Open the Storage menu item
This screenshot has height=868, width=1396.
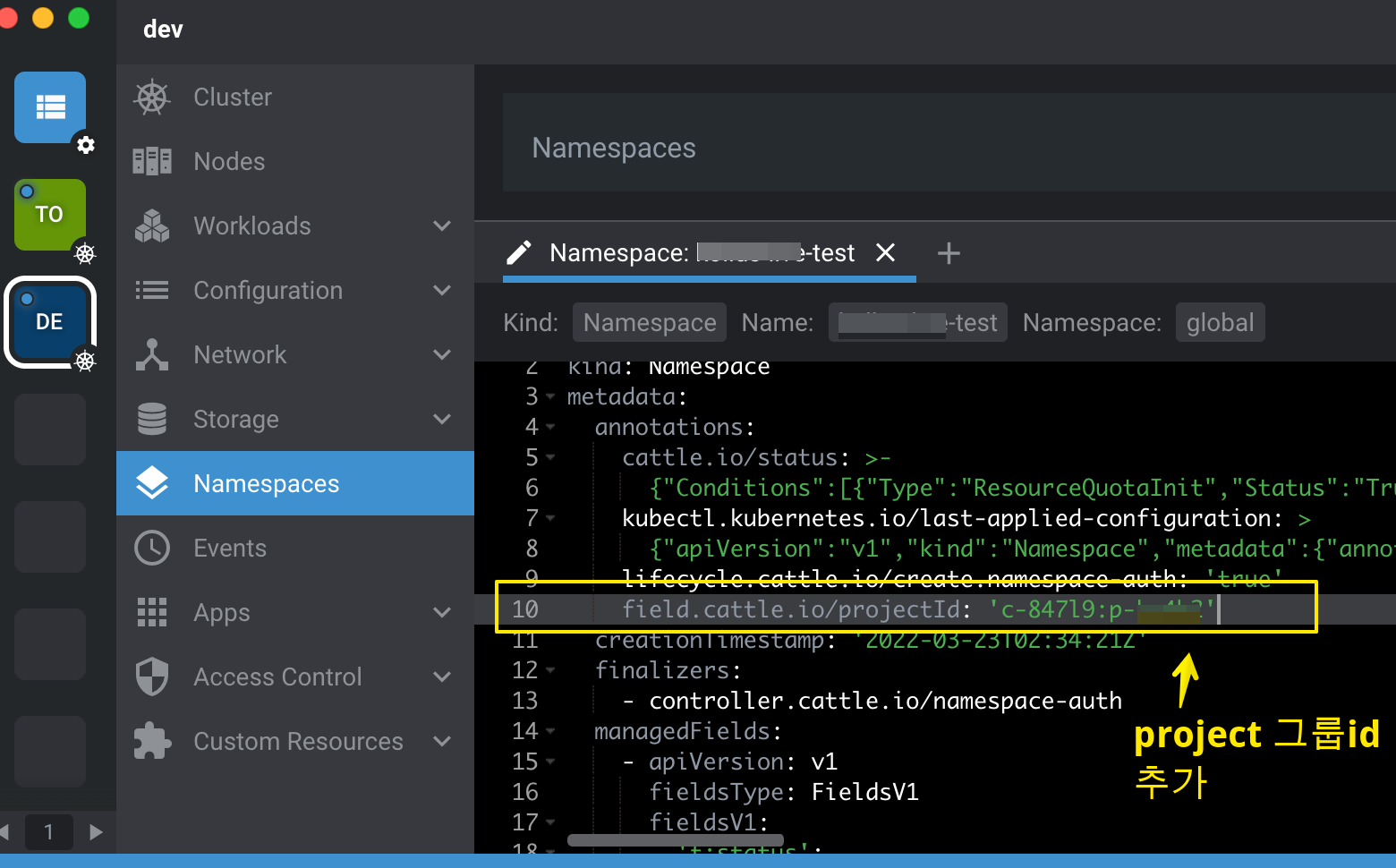pyautogui.click(x=295, y=419)
